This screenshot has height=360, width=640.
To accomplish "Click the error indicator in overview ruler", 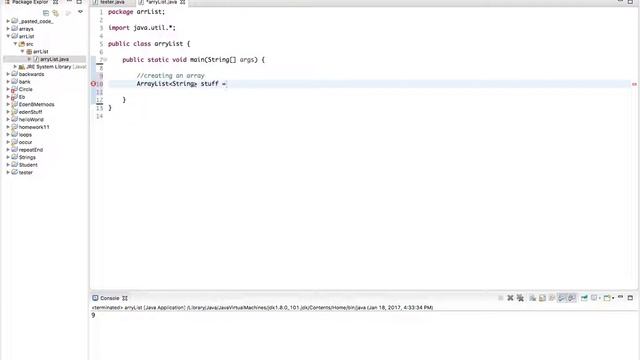I will point(634,84).
